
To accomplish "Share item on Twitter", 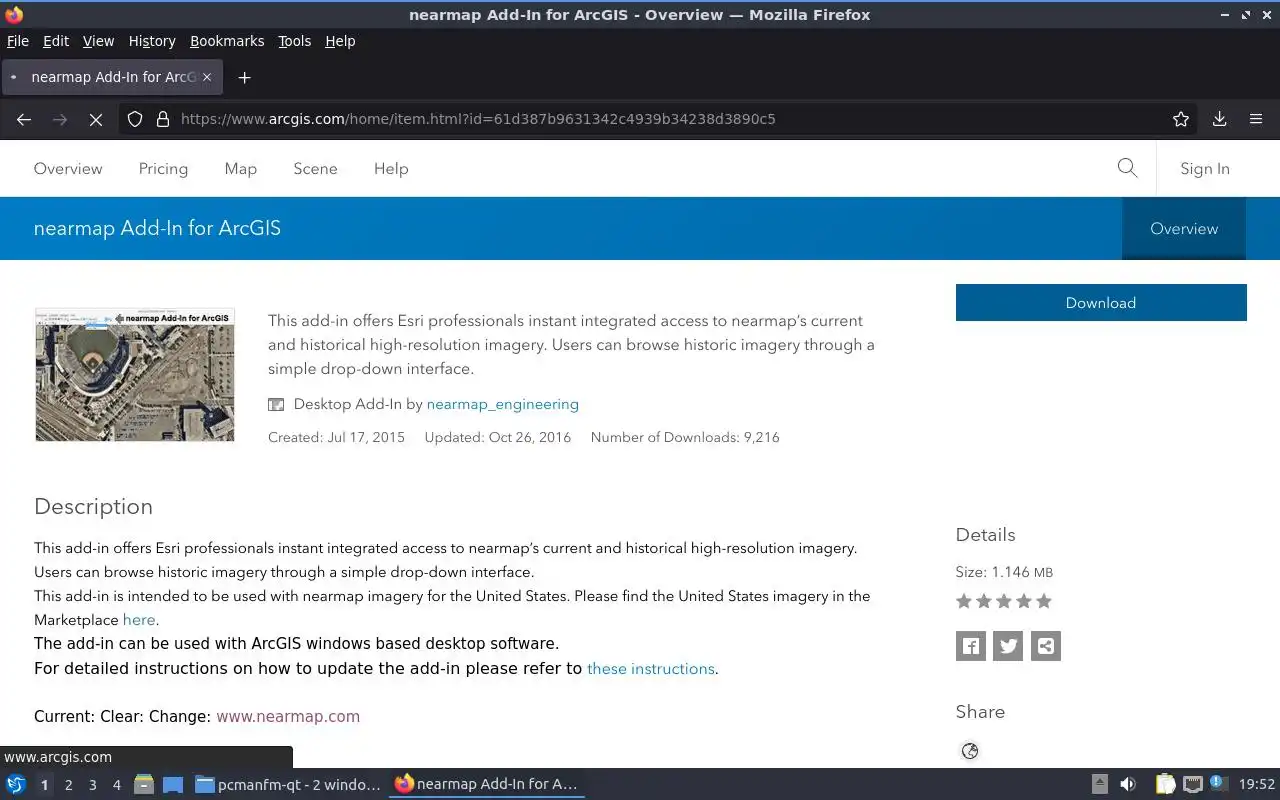I will (x=1008, y=646).
